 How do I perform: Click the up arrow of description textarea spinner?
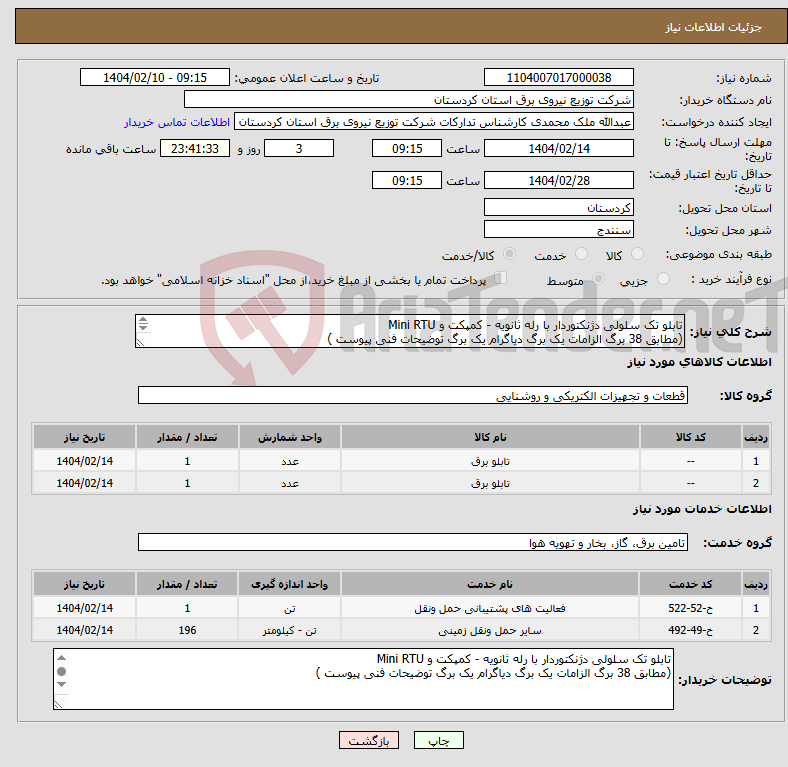pos(143,319)
